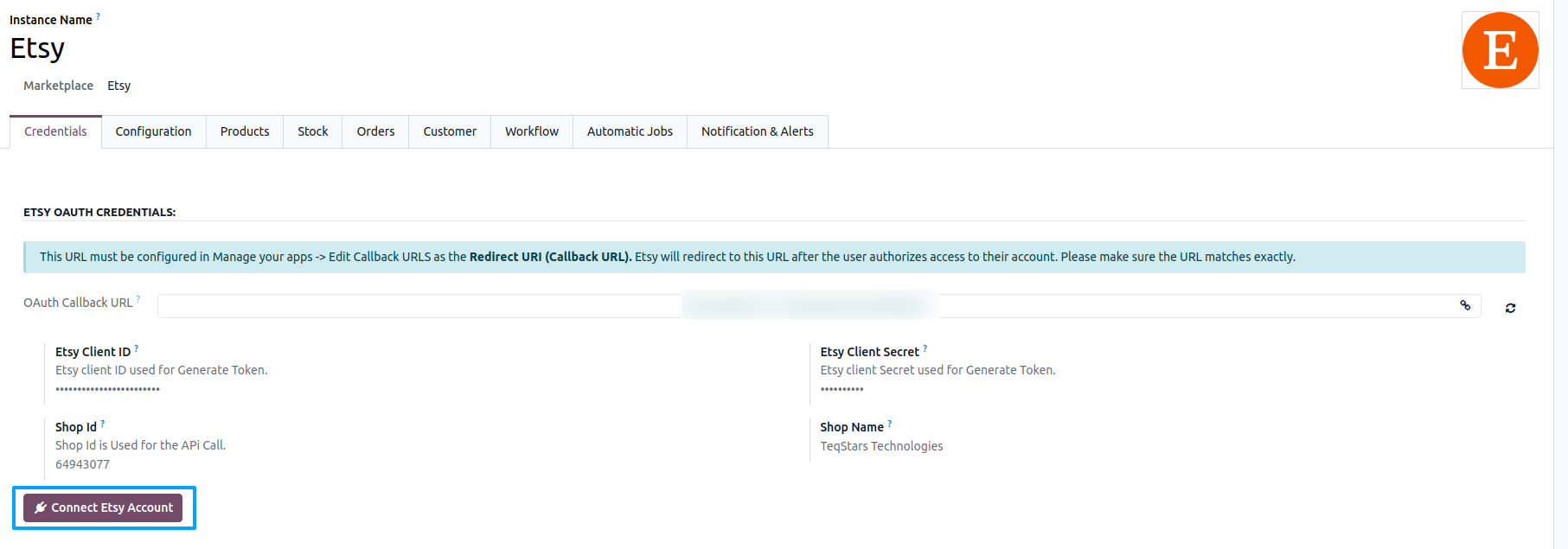Show help tooltip for OAuth Callback URL
The height and width of the screenshot is (549, 1568).
(138, 298)
